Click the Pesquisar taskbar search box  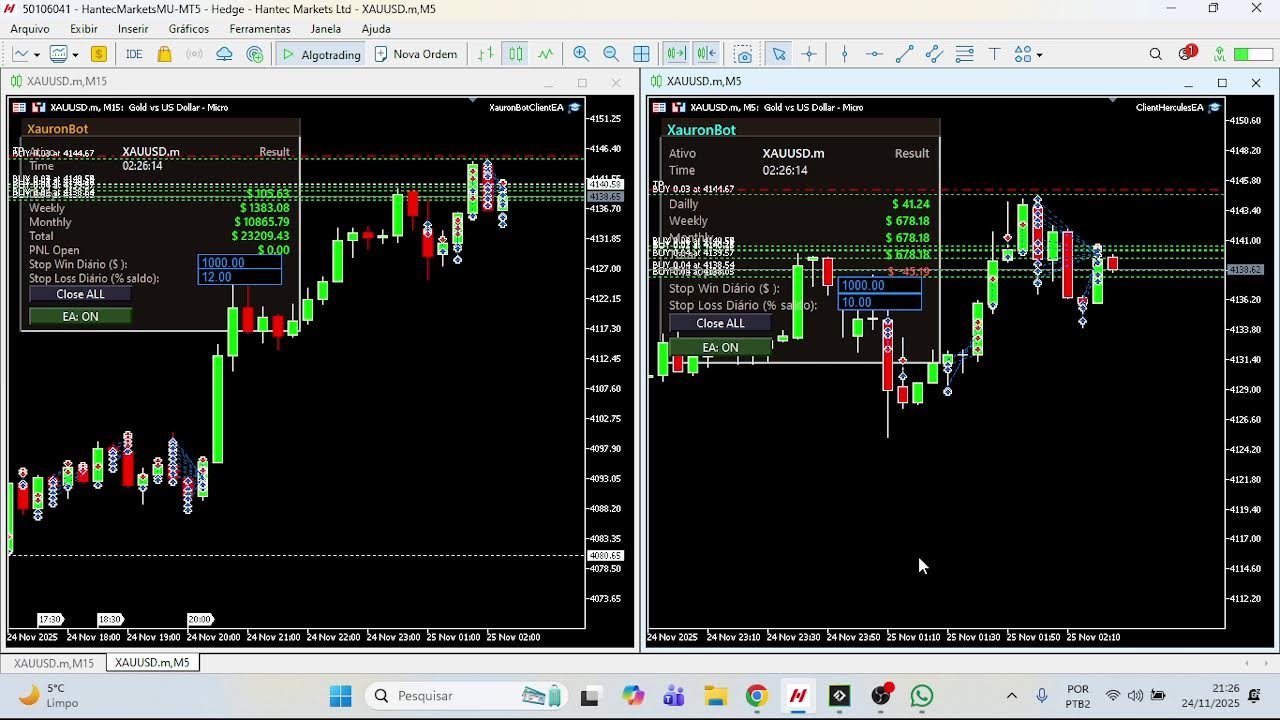tap(467, 695)
